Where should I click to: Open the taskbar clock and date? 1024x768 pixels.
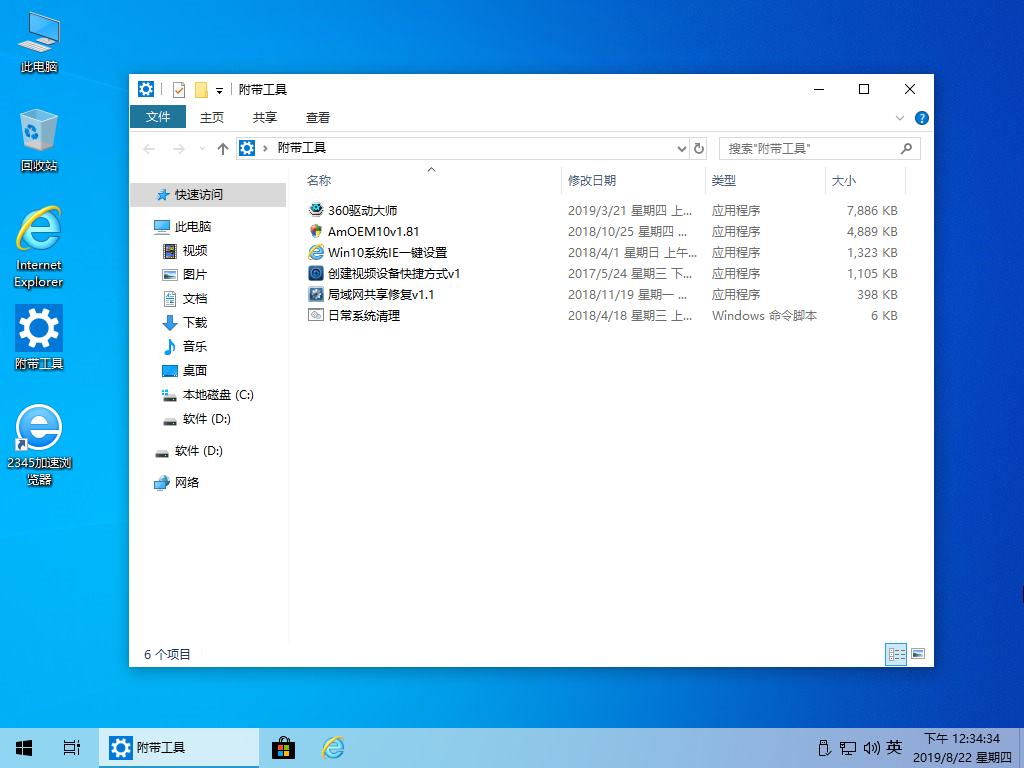(962, 748)
